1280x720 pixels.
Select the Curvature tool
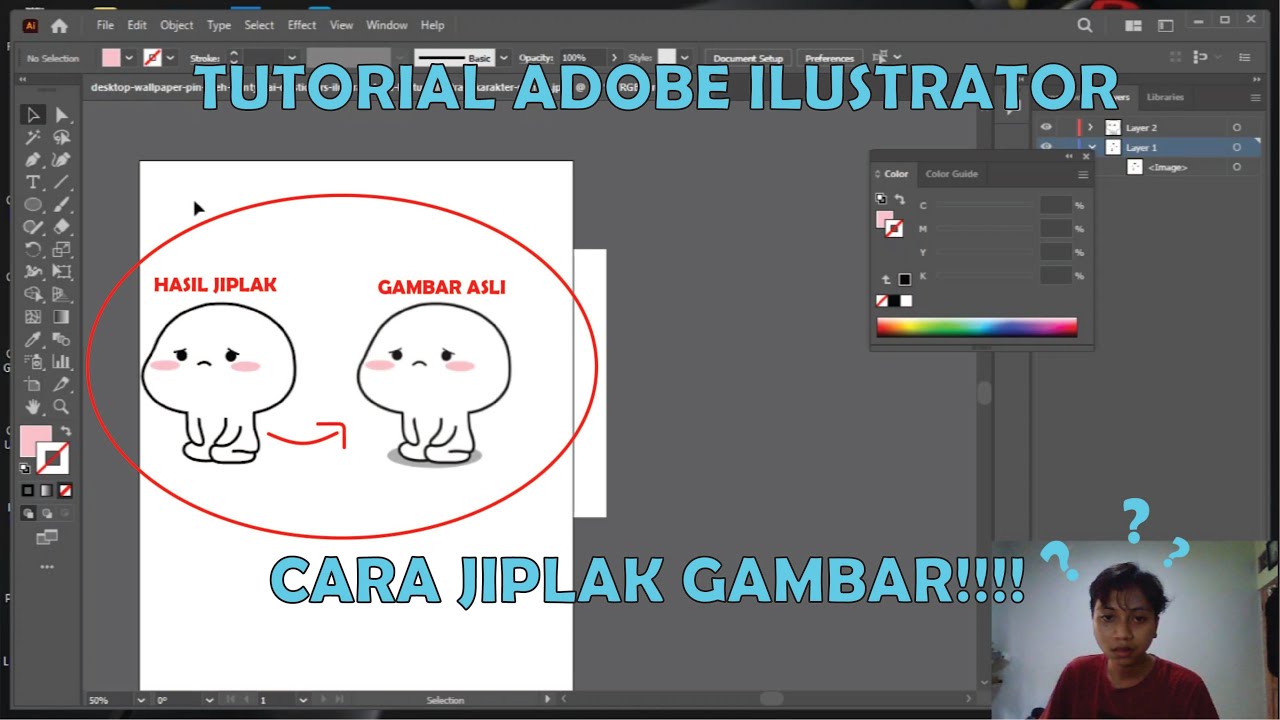(61, 160)
